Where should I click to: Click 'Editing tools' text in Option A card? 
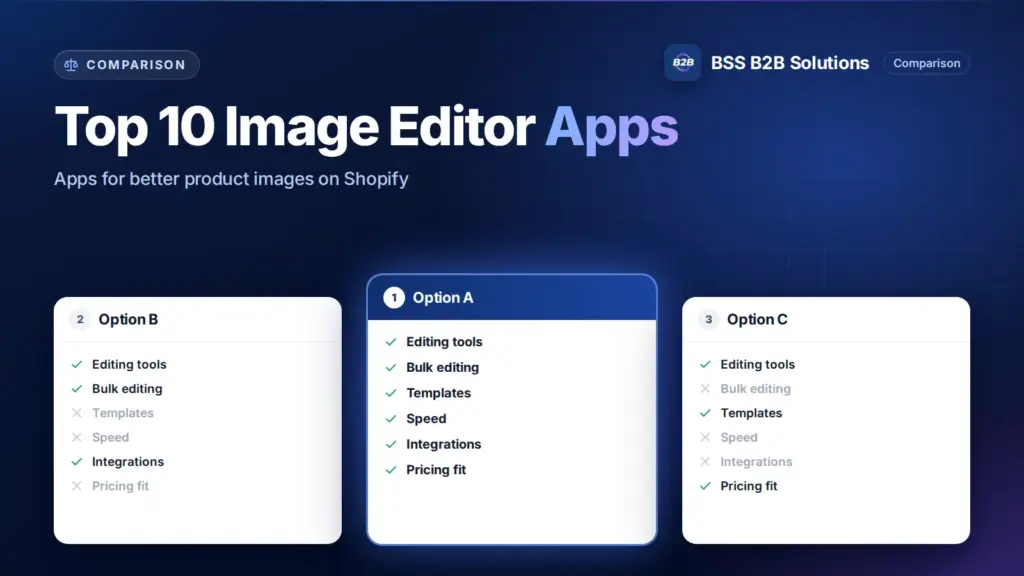point(444,342)
